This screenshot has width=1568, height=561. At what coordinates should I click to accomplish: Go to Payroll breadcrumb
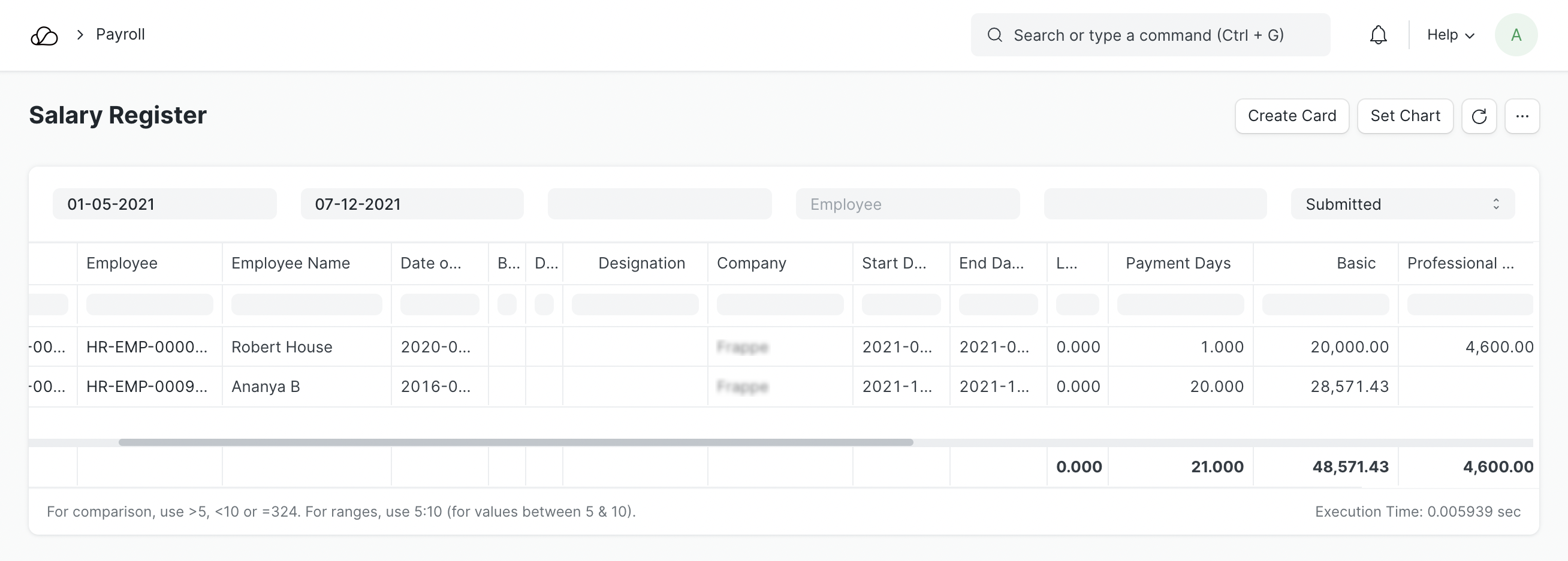pos(120,35)
